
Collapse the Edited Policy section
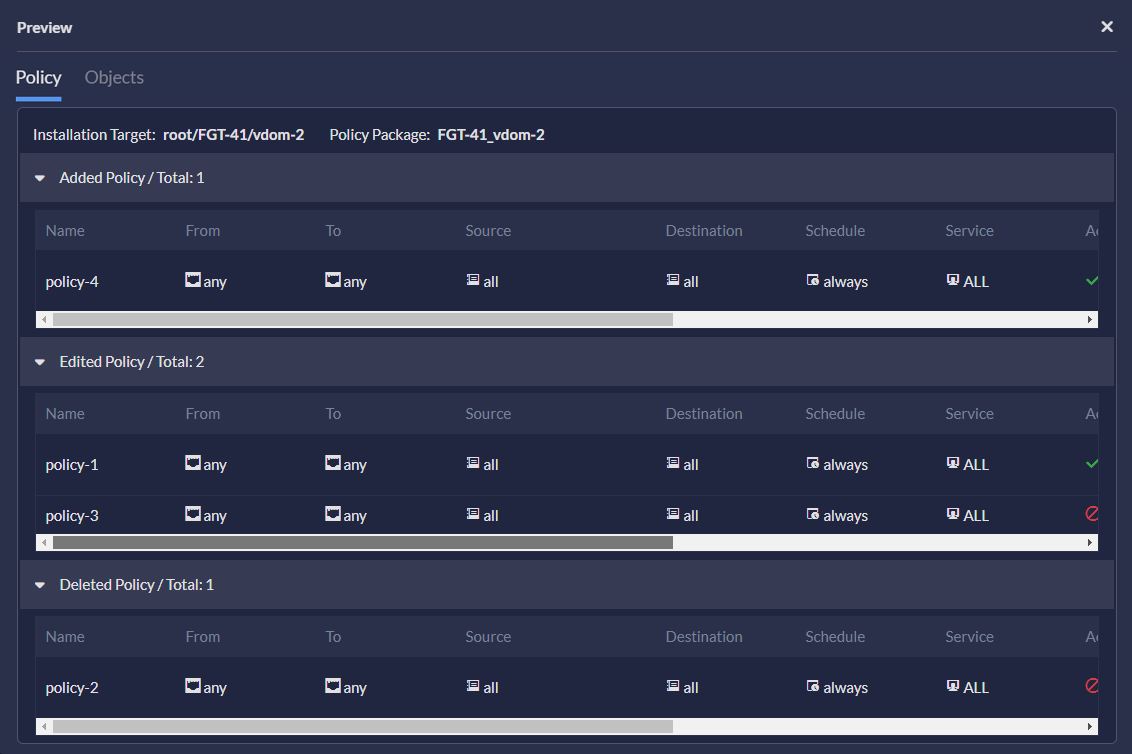pos(40,362)
